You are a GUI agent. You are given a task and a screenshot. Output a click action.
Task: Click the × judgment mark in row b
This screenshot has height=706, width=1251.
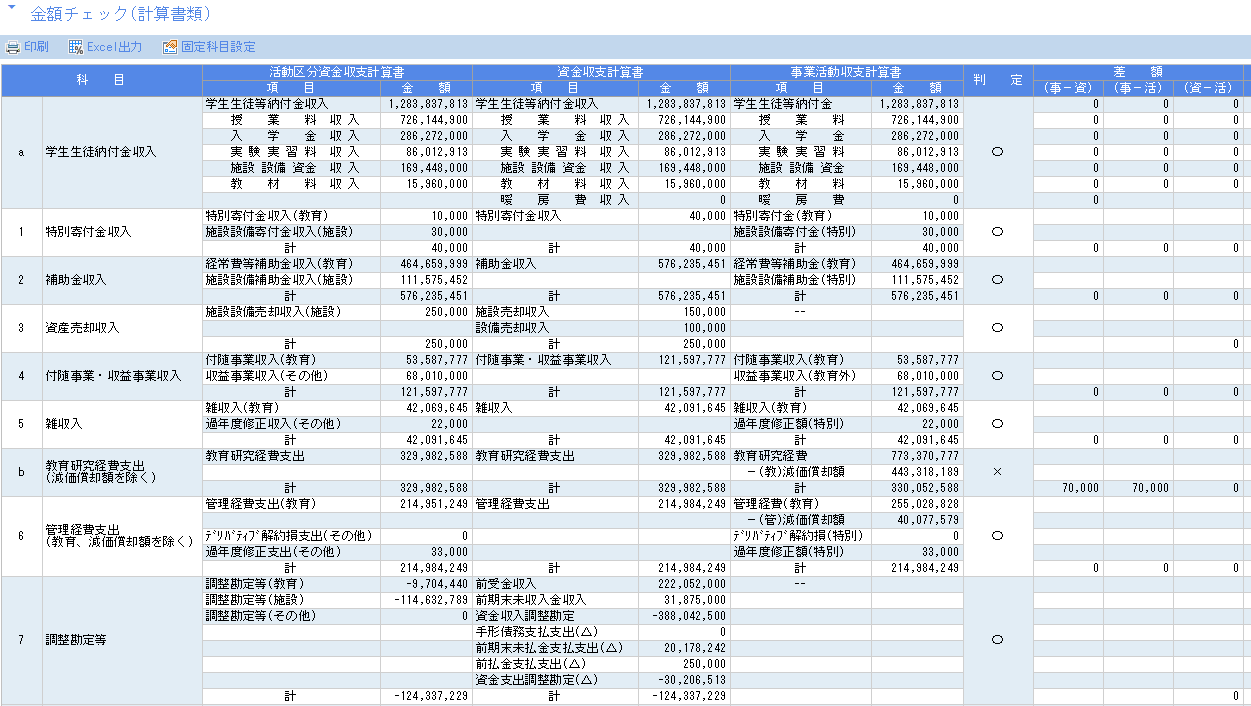pos(997,472)
